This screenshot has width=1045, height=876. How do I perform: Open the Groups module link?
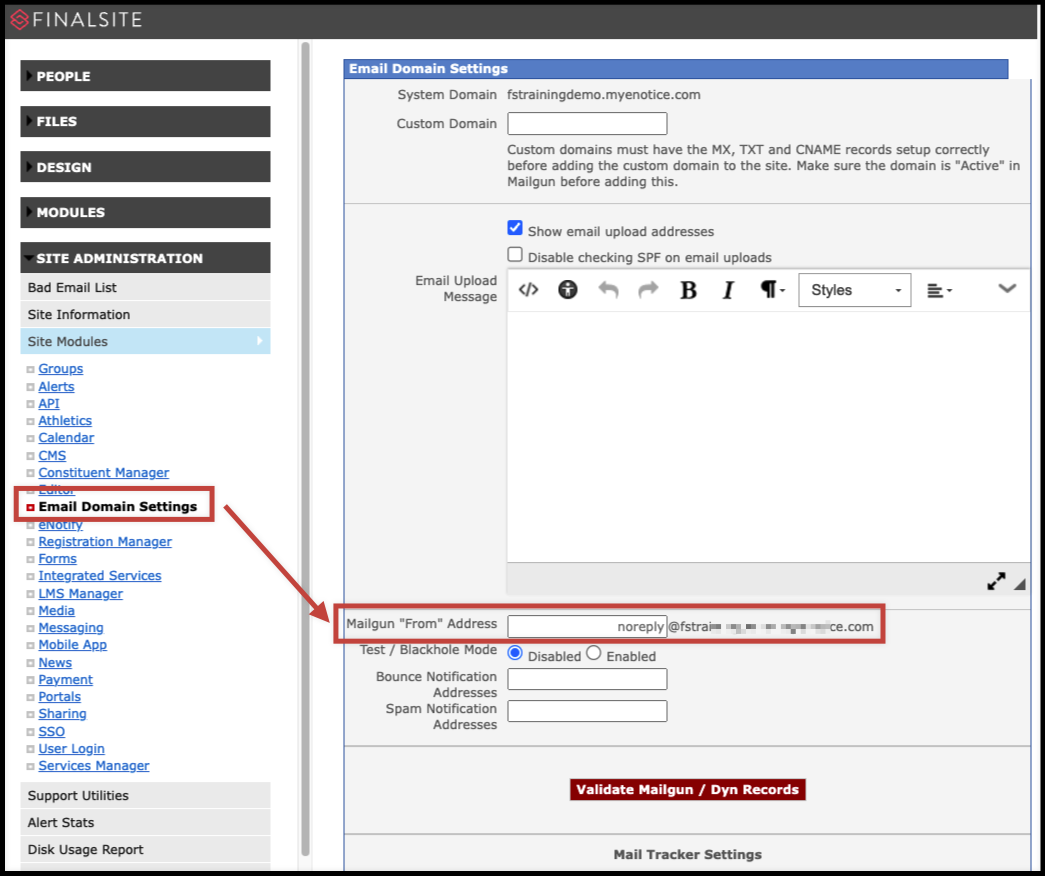61,369
